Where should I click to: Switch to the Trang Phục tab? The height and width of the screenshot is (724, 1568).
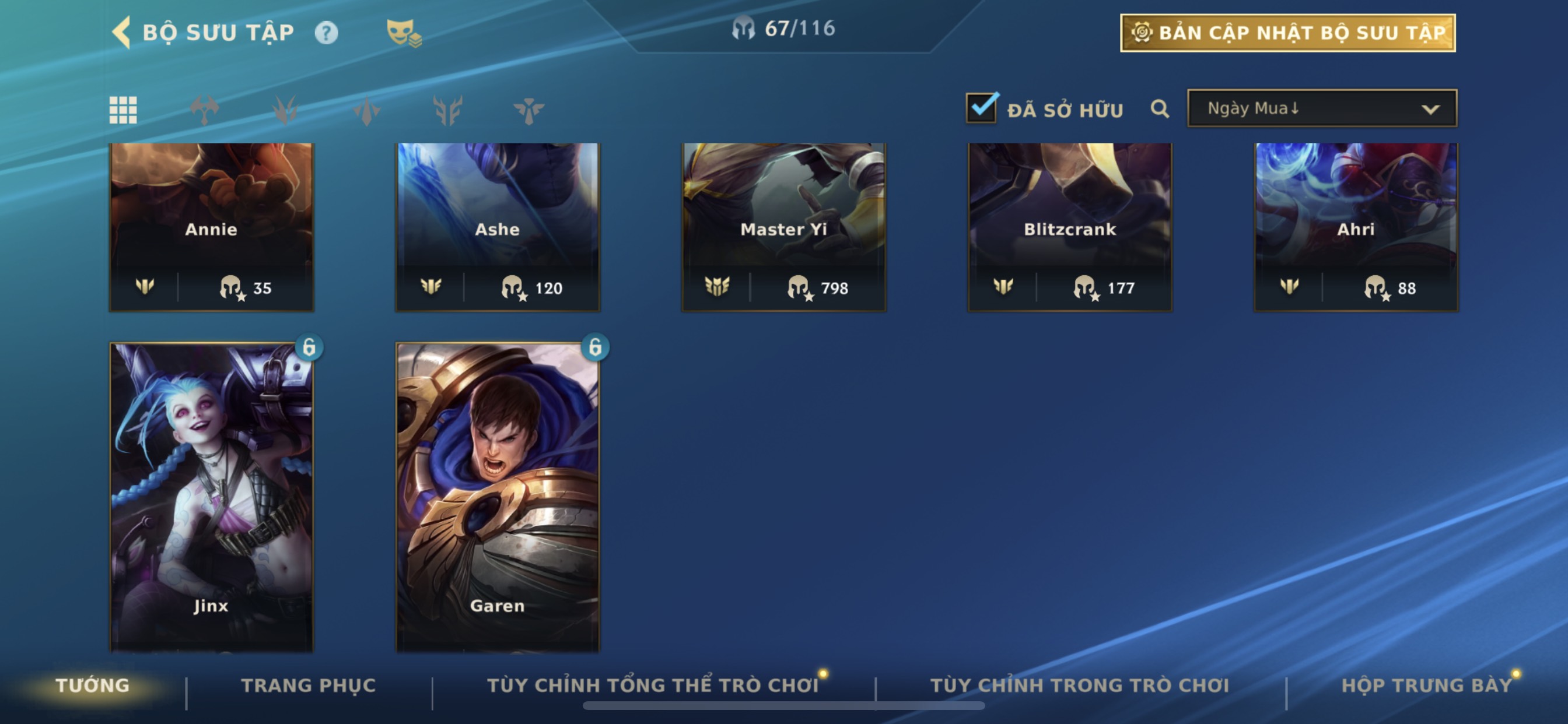[309, 686]
